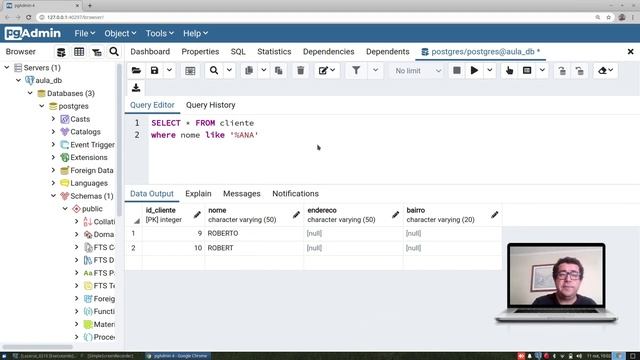Open Query Tool icon in Browser panel
Image resolution: width=640 pixels, height=360 pixels.
61,52
